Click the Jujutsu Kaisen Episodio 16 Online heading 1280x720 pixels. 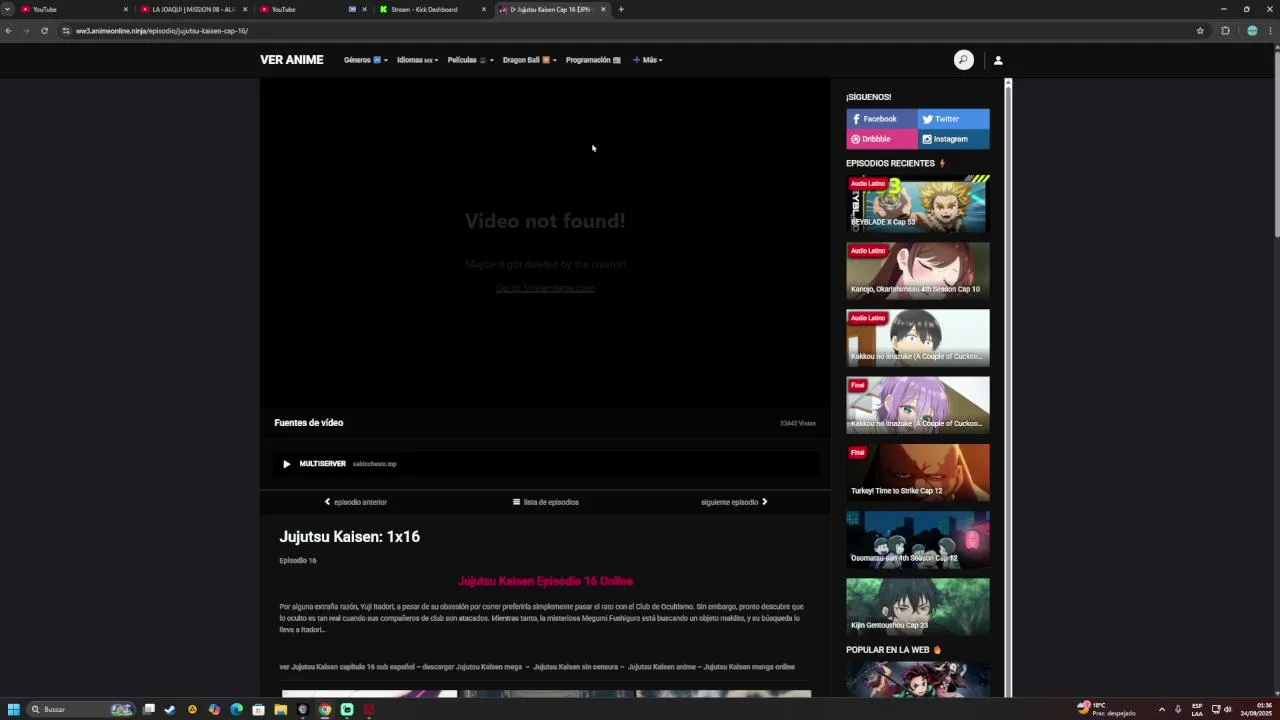click(x=545, y=581)
